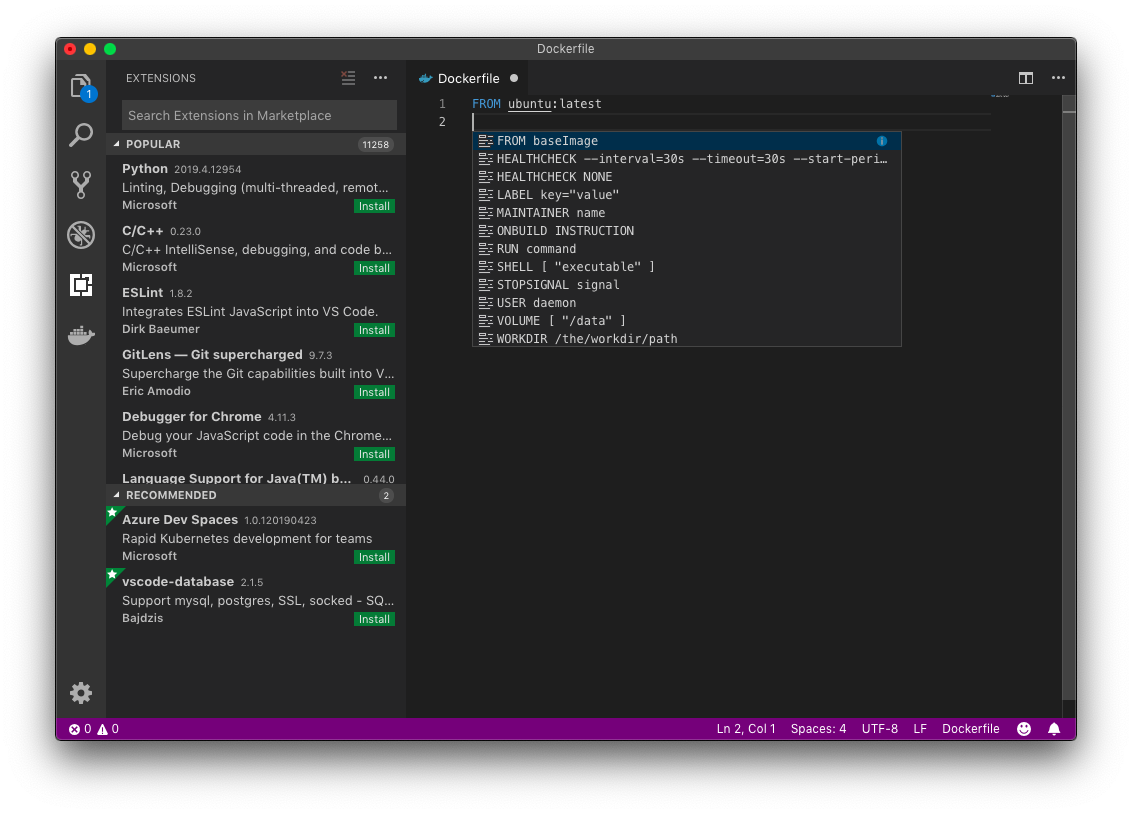Select STOPSIGNAL signal suggestion

[x=687, y=285]
